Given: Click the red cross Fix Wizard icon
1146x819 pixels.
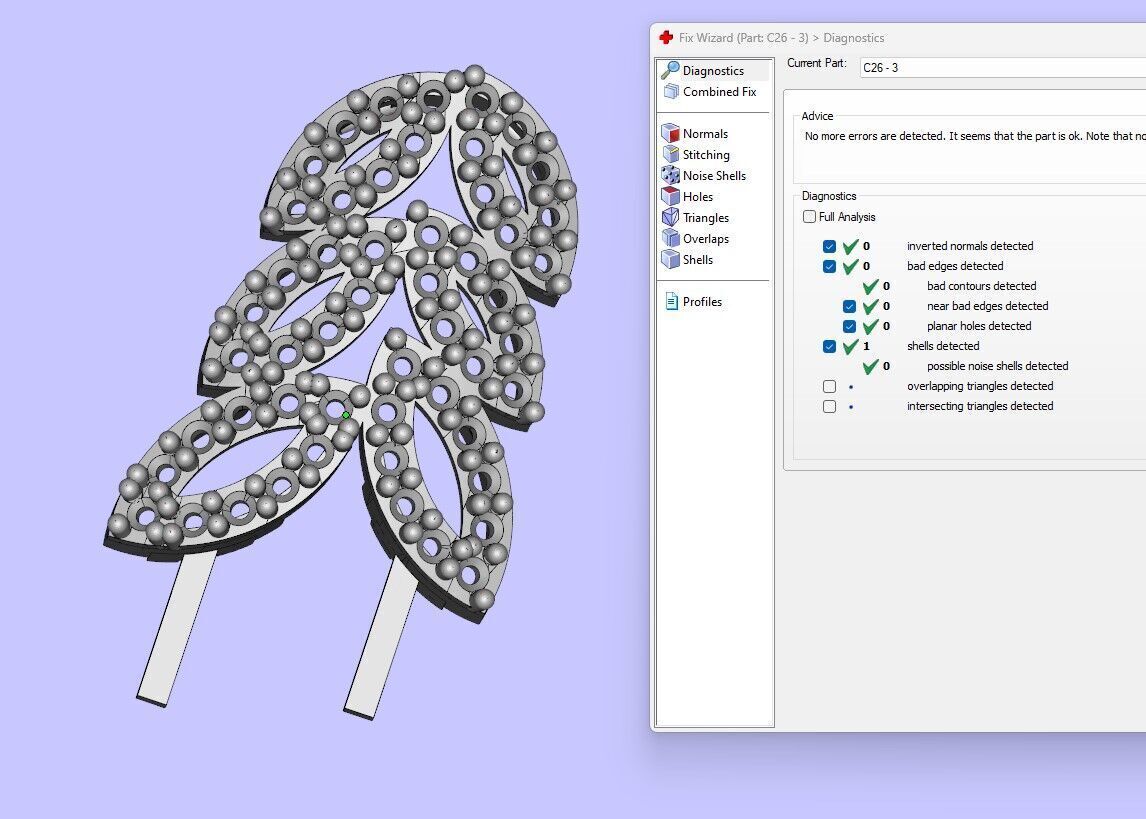Looking at the screenshot, I should click(666, 37).
